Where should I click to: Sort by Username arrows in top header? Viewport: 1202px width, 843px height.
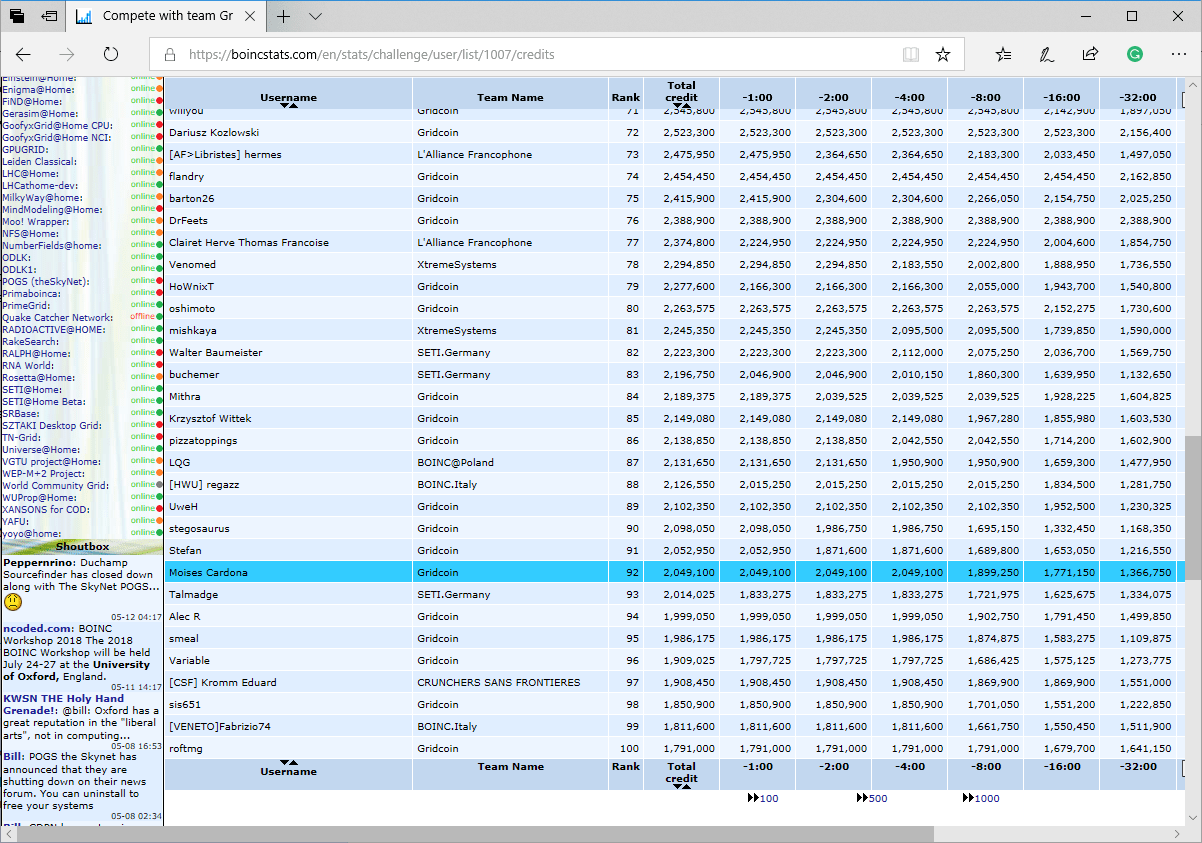click(288, 105)
